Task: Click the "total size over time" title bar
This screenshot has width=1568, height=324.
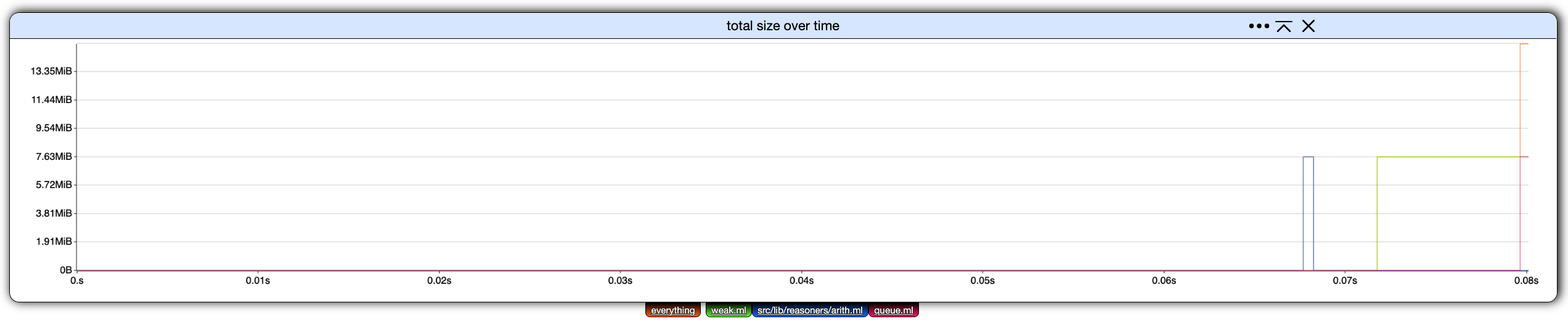Action: coord(783,26)
